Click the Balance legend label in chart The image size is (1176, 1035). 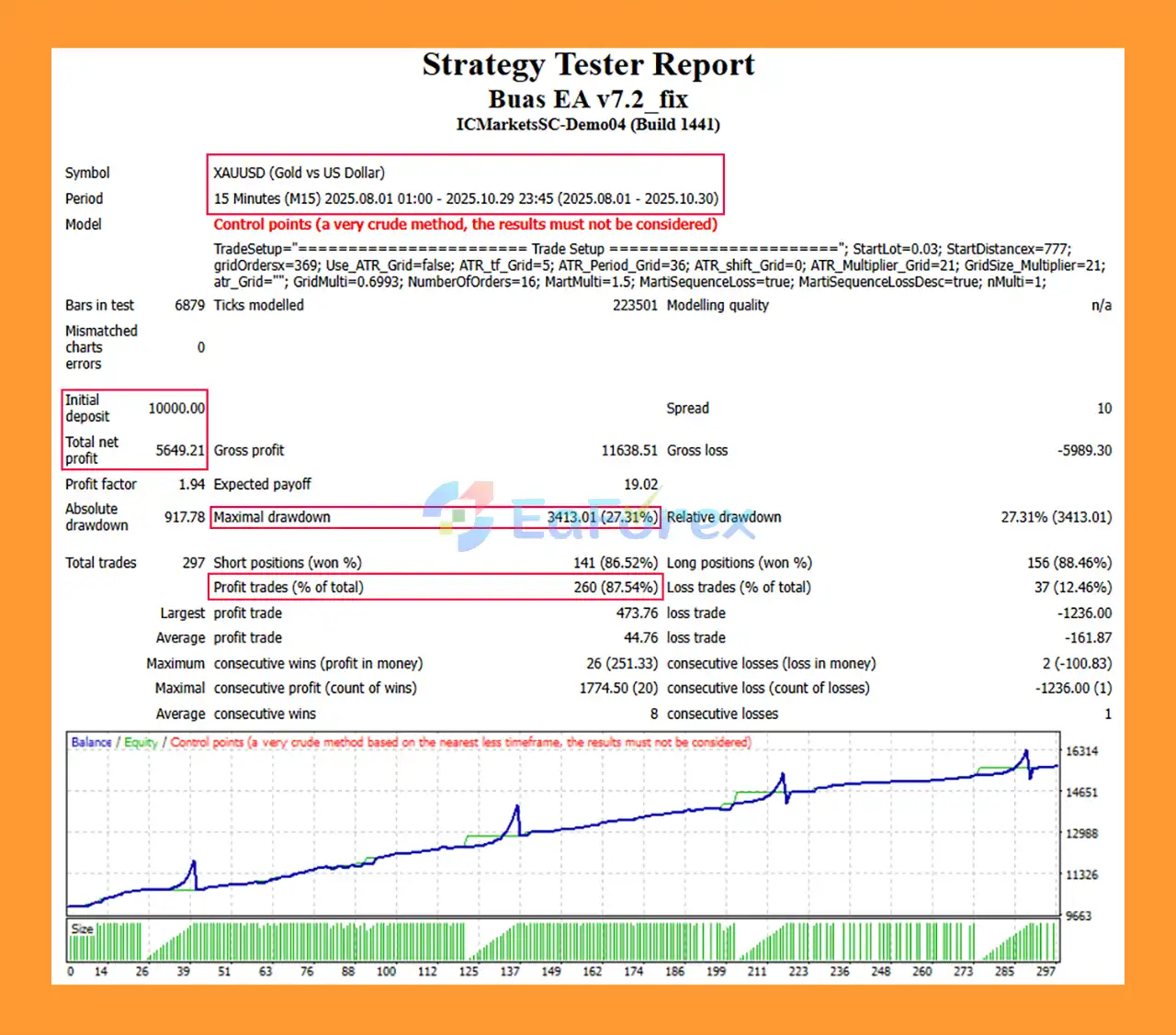point(91,742)
